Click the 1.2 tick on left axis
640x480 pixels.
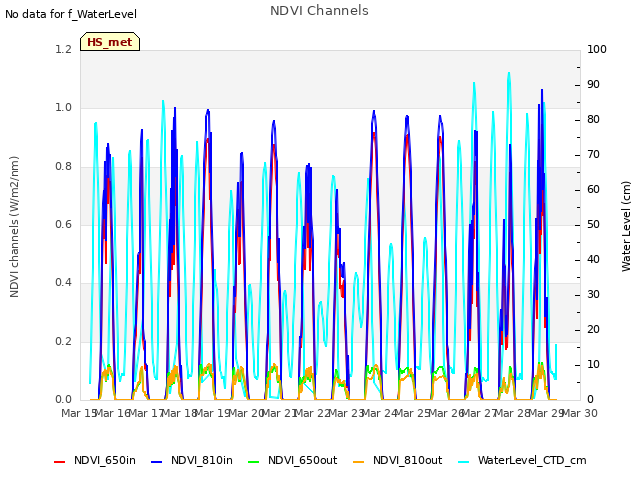[64, 49]
